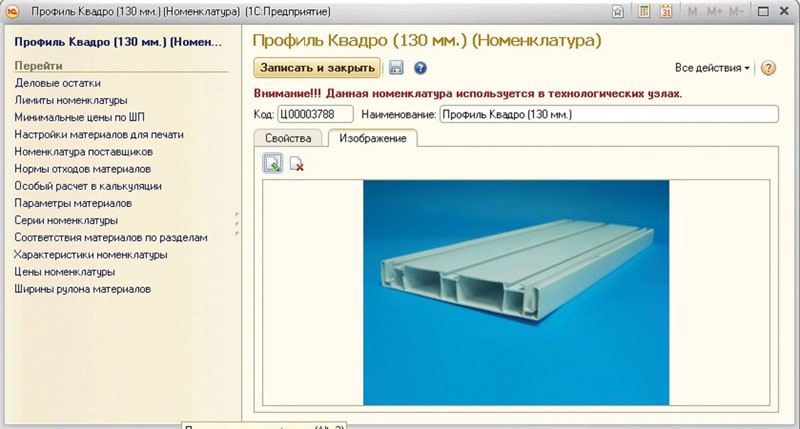800x429 pixels.
Task: Open the Все действия dropdown menu
Action: pos(712,67)
